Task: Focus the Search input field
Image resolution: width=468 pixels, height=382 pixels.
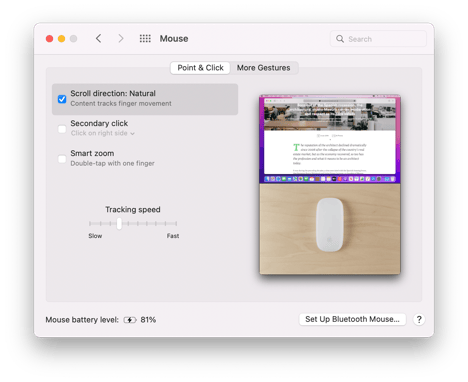Action: [x=378, y=39]
